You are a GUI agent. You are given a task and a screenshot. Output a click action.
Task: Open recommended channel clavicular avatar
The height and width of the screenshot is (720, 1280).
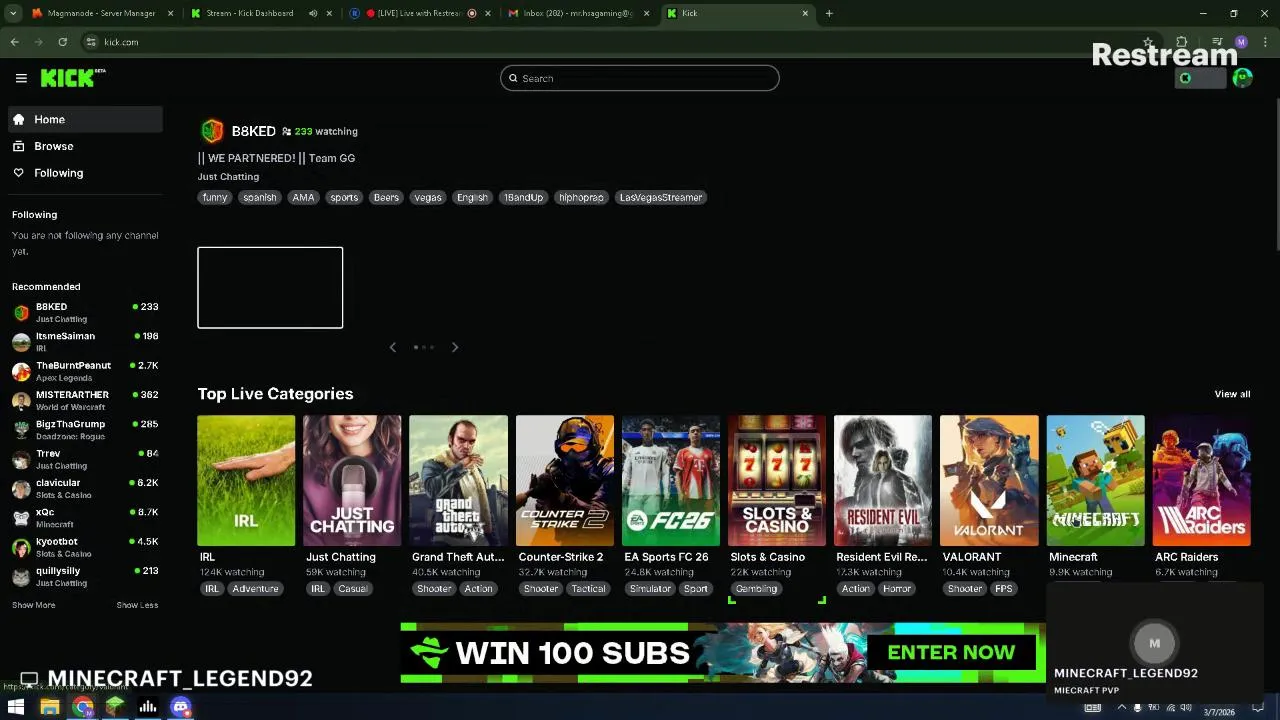[x=21, y=488]
